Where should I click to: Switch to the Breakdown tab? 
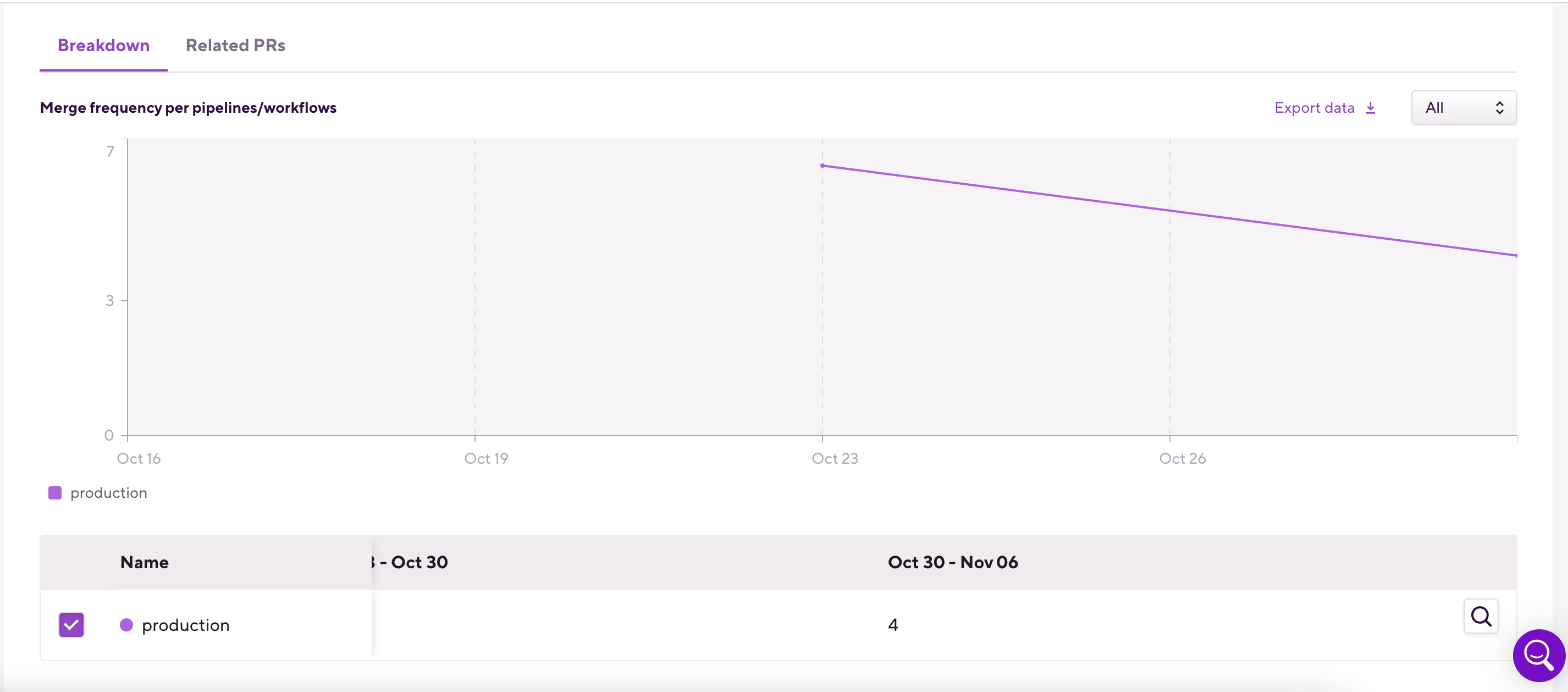click(103, 46)
